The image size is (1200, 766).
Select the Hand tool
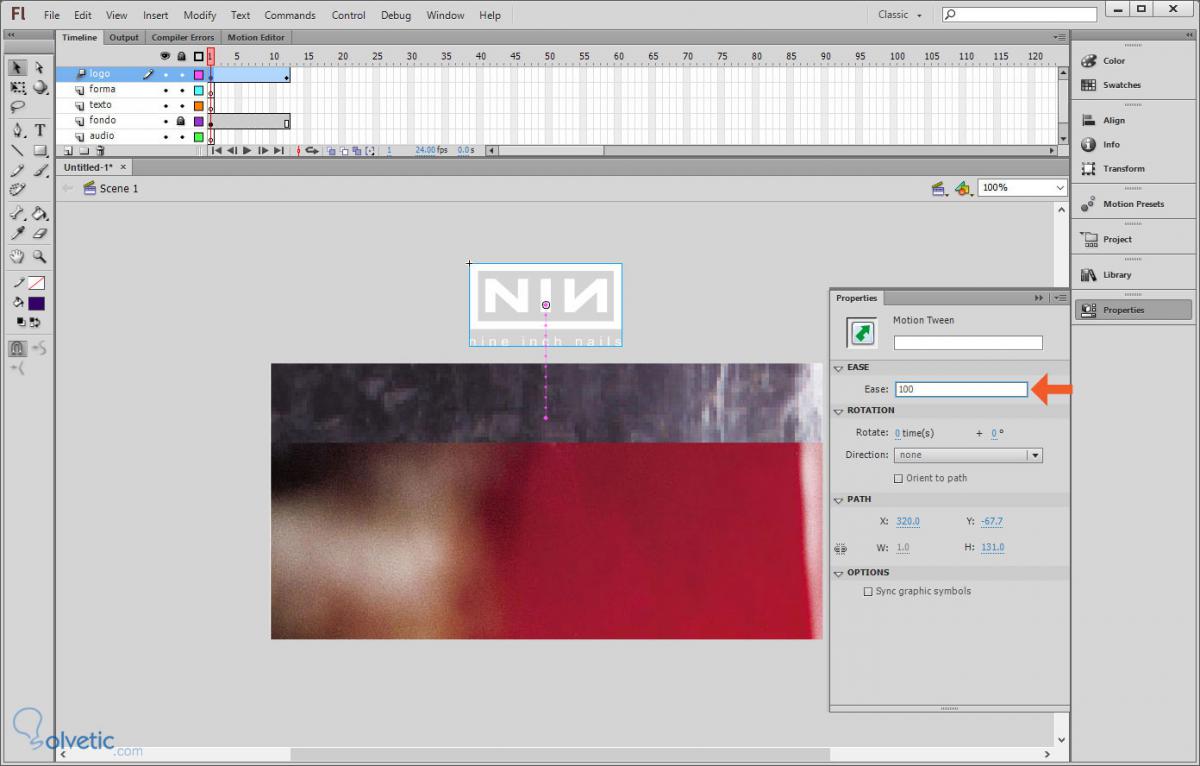pos(17,256)
